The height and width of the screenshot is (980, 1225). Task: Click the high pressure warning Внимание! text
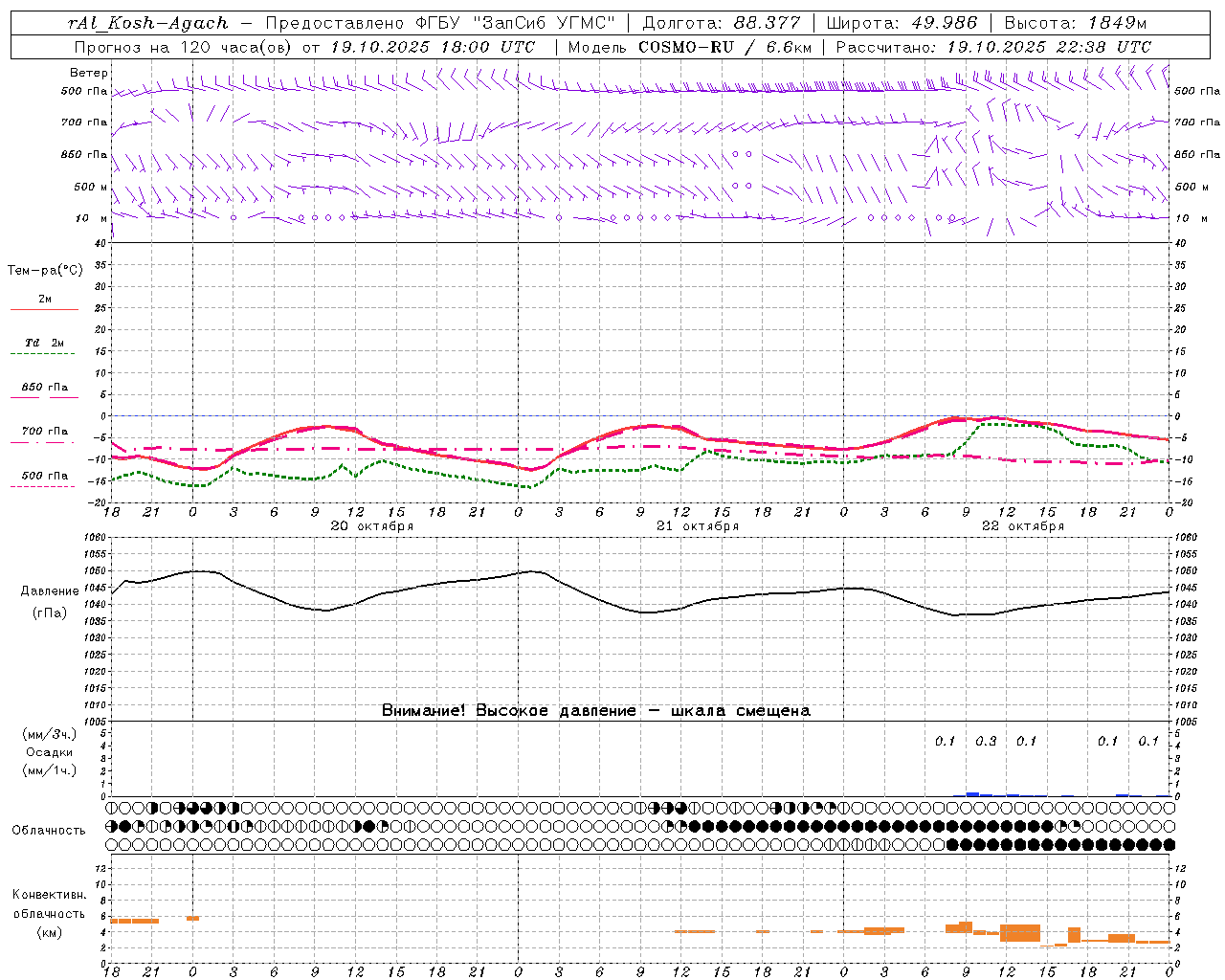[x=595, y=710]
